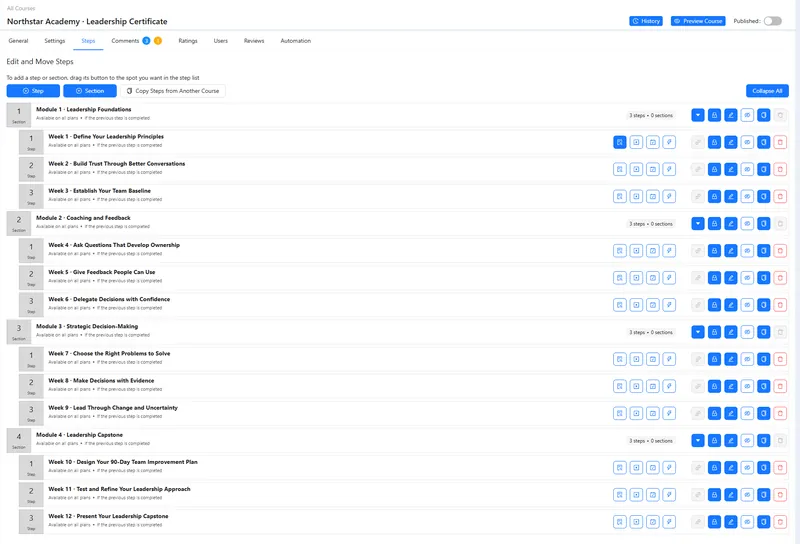Delete Week 6 step via trash icon
Image resolution: width=800 pixels, height=544 pixels.
(780, 305)
